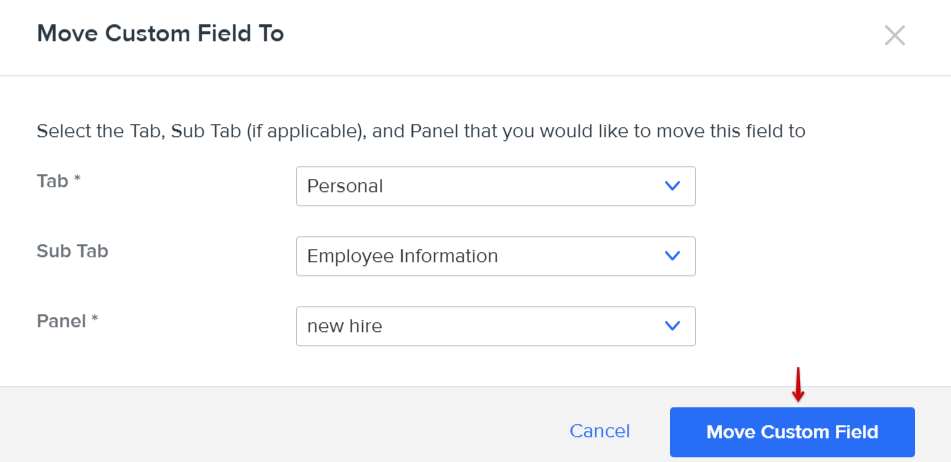Click the required asterisk next to Tab
The width and height of the screenshot is (951, 462).
tap(77, 180)
